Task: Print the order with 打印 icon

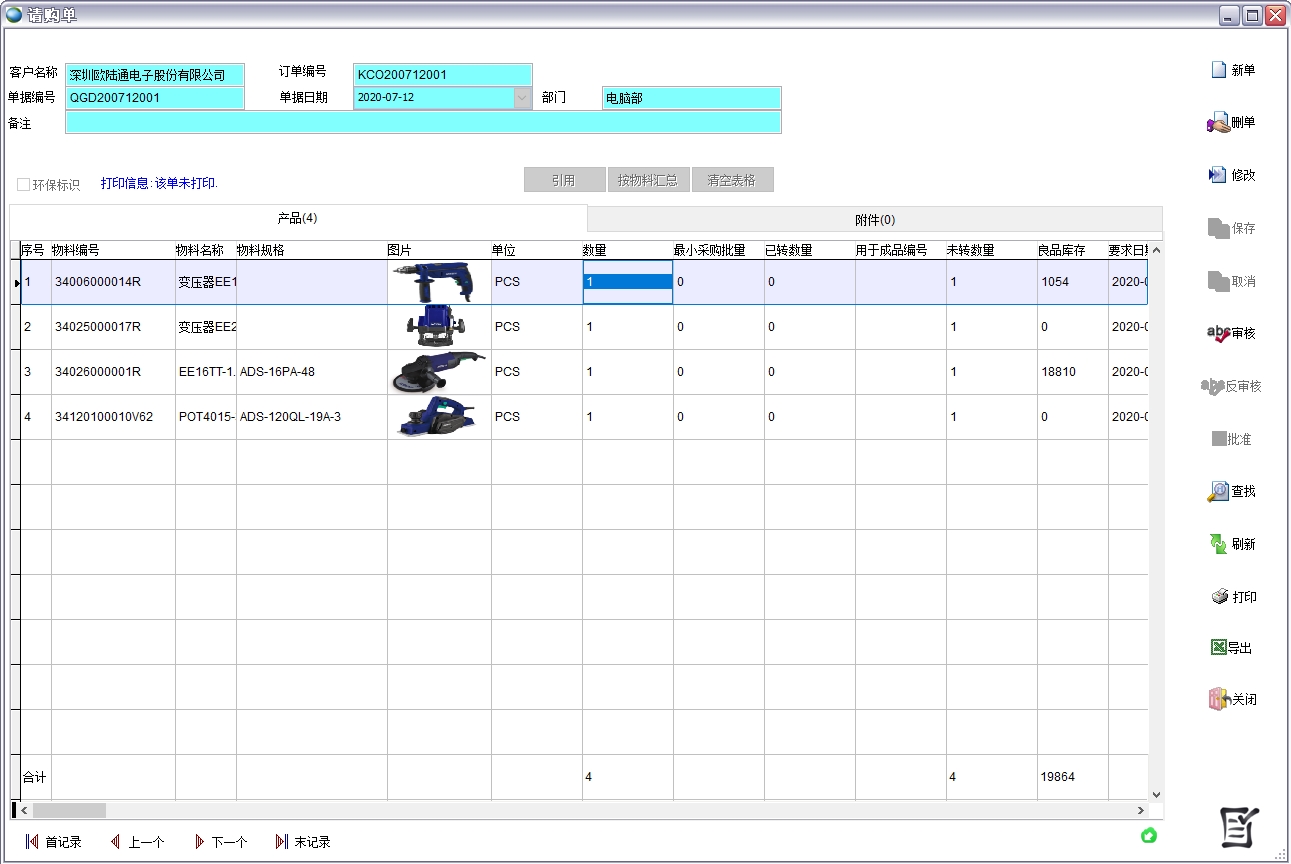Action: pyautogui.click(x=1219, y=597)
